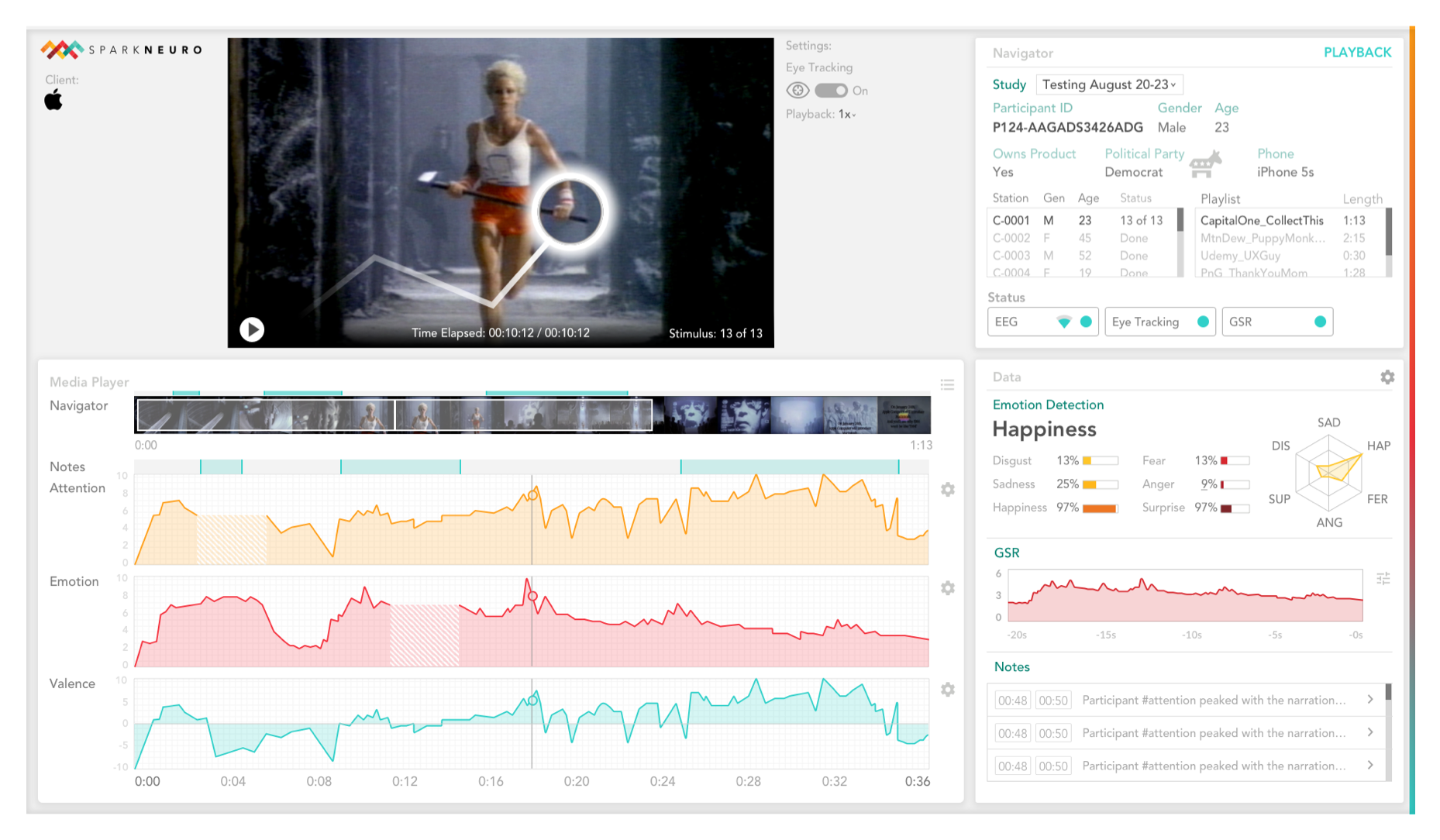The image size is (1440, 840).
Task: Click the iPhone 5s phone value
Action: 1285,172
